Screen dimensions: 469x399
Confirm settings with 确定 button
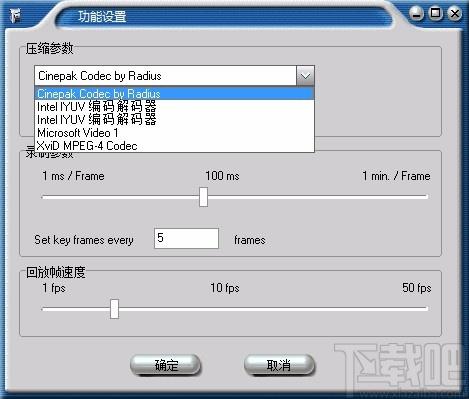pos(165,365)
